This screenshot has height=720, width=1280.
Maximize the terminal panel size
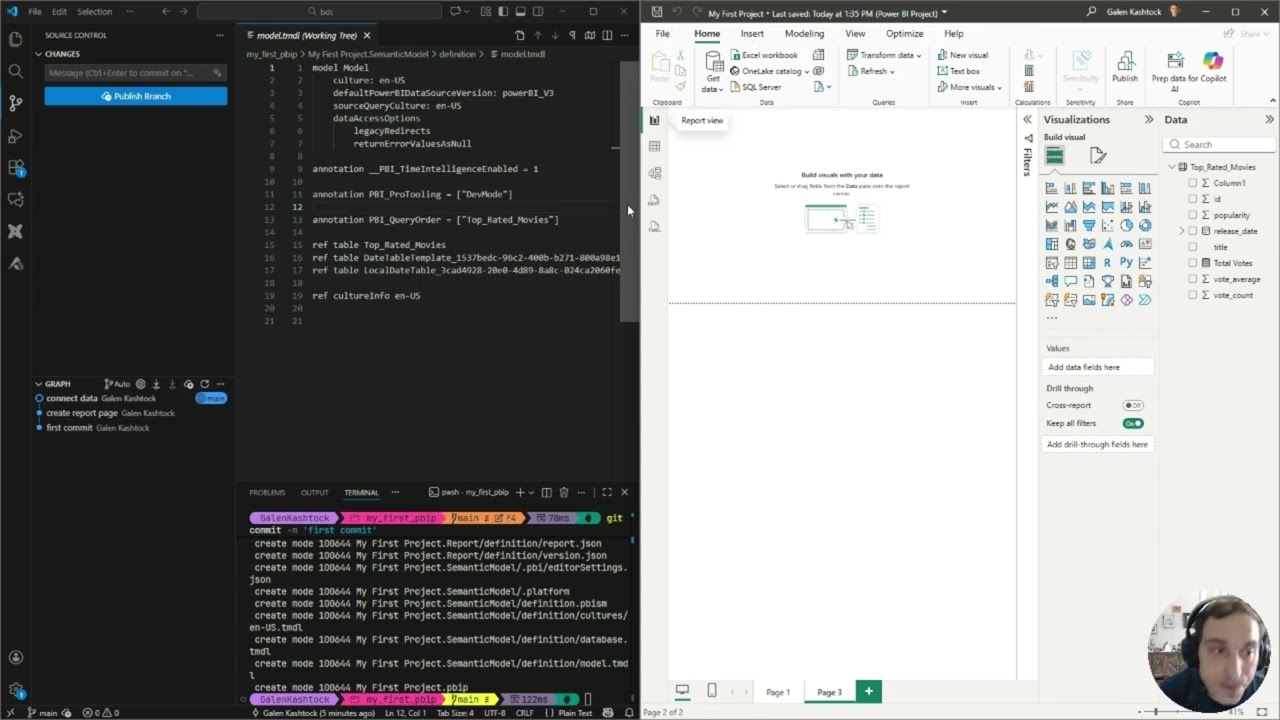(x=606, y=492)
